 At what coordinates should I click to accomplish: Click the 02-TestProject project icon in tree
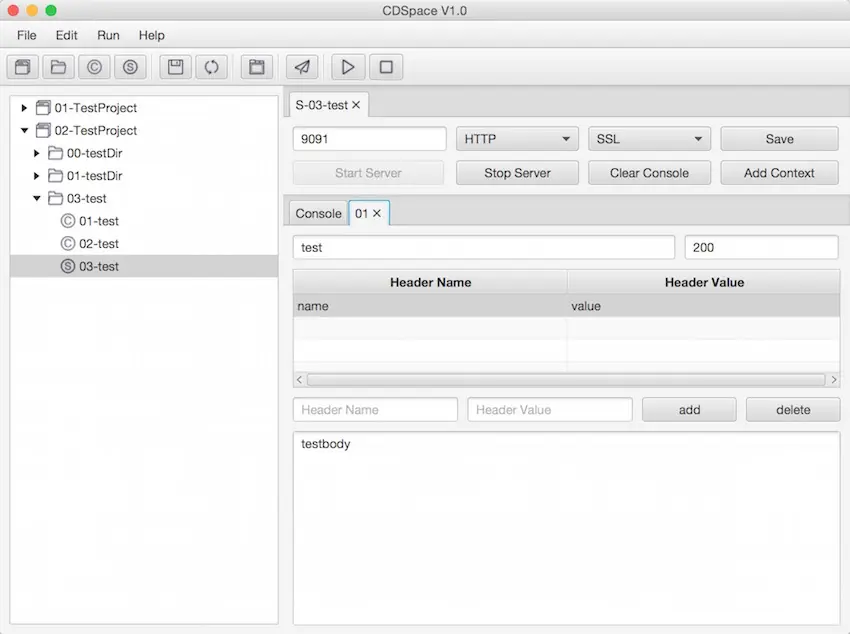tap(43, 131)
